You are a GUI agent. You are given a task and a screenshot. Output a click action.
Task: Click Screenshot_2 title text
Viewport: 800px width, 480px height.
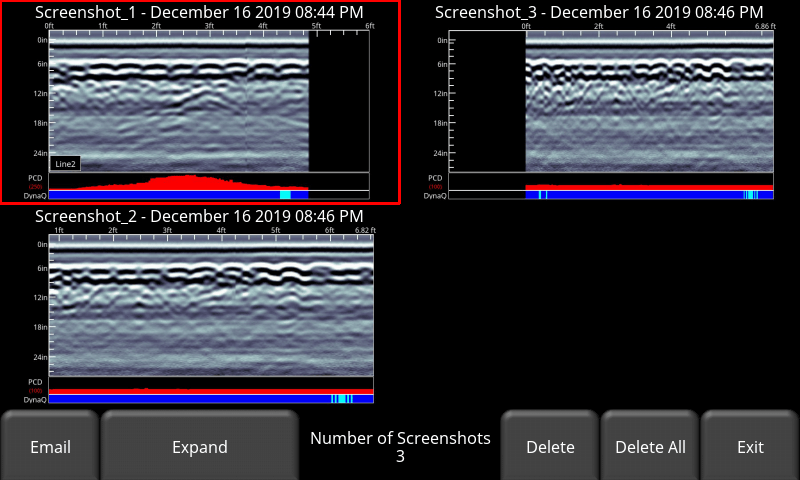tap(199, 216)
